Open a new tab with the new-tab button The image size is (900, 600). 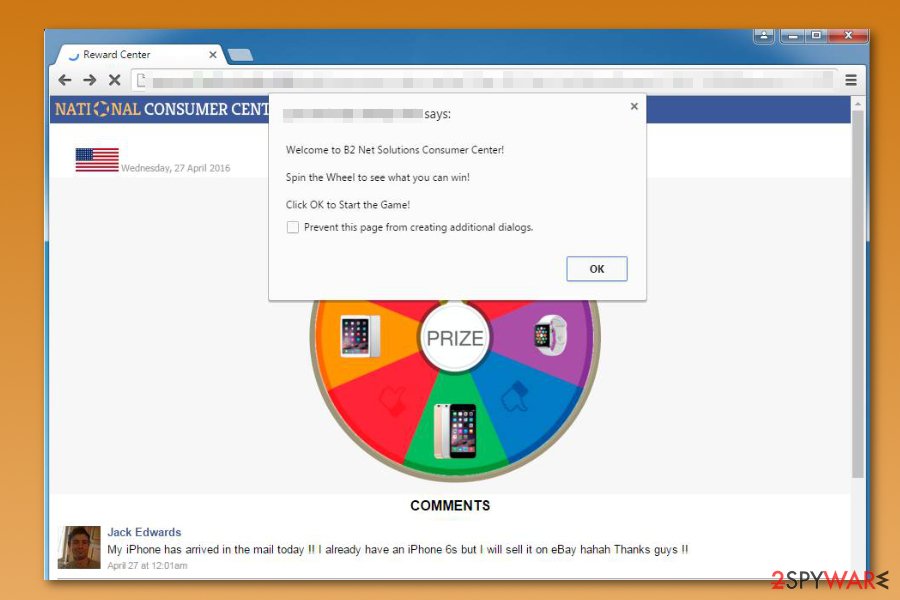coord(240,55)
